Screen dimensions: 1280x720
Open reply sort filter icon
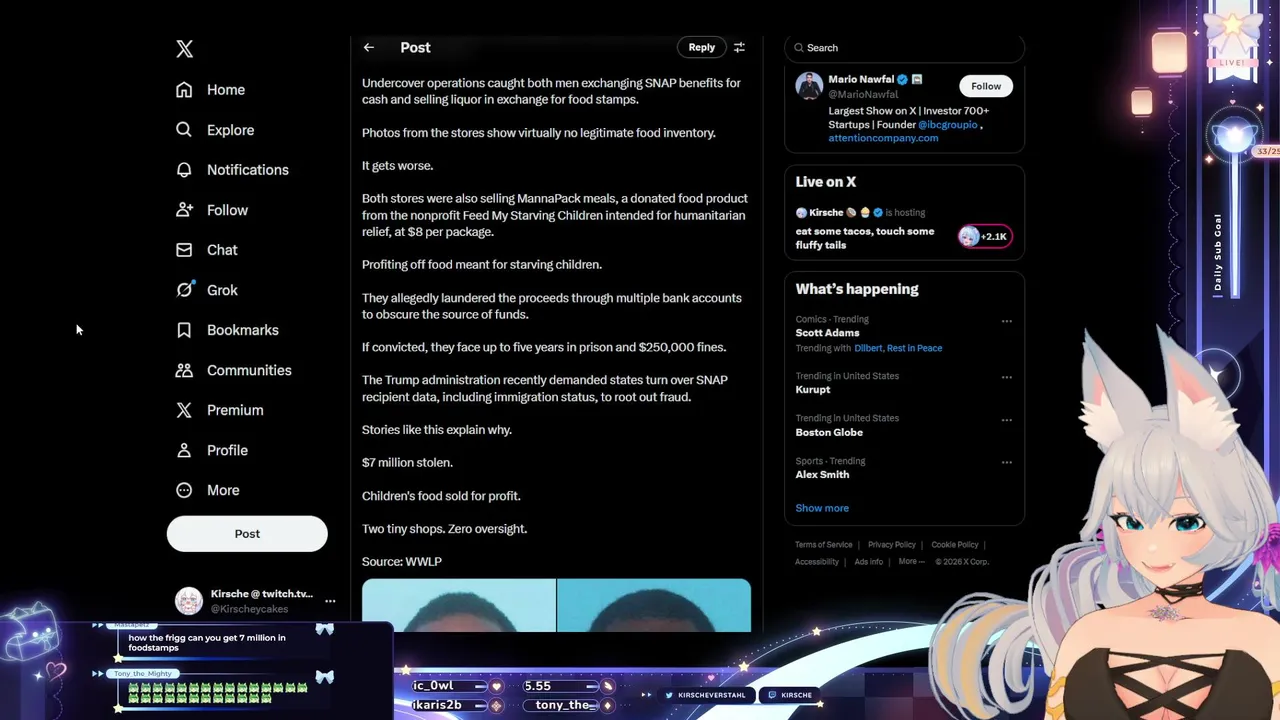(x=739, y=47)
